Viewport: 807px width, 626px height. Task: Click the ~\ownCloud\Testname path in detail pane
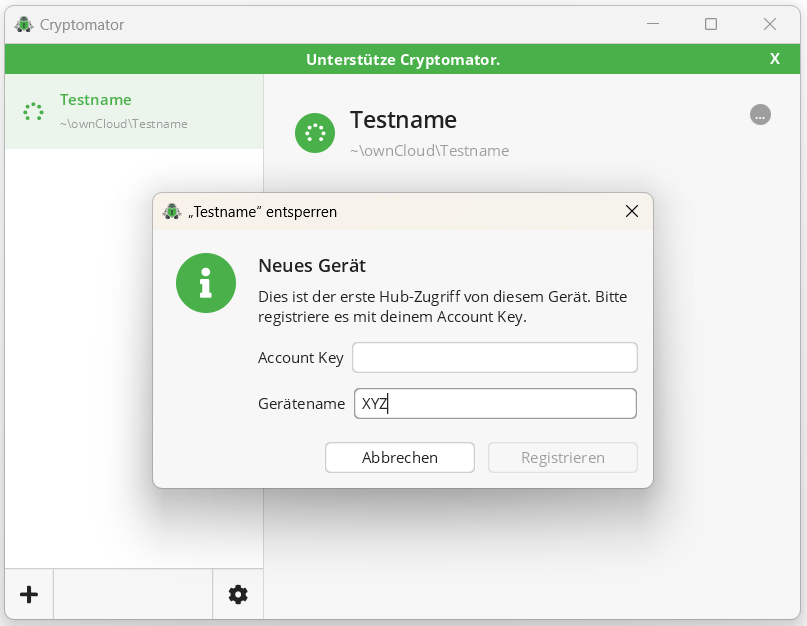point(429,150)
